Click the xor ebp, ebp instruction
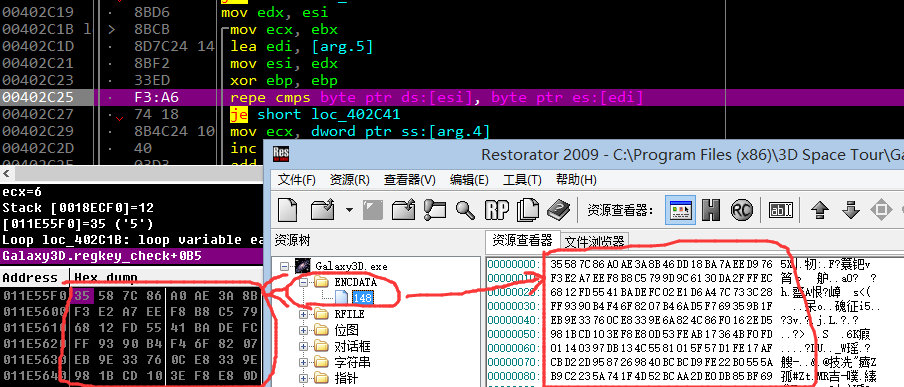Viewport: 904px width, 387px height. coord(284,80)
